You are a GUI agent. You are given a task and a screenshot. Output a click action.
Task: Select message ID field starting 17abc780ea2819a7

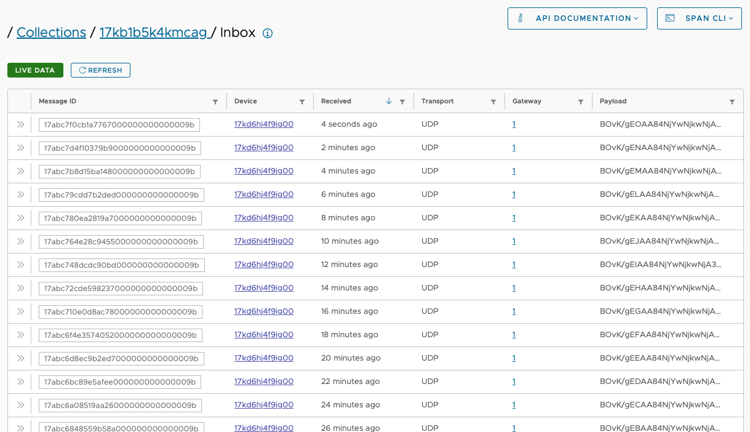120,219
